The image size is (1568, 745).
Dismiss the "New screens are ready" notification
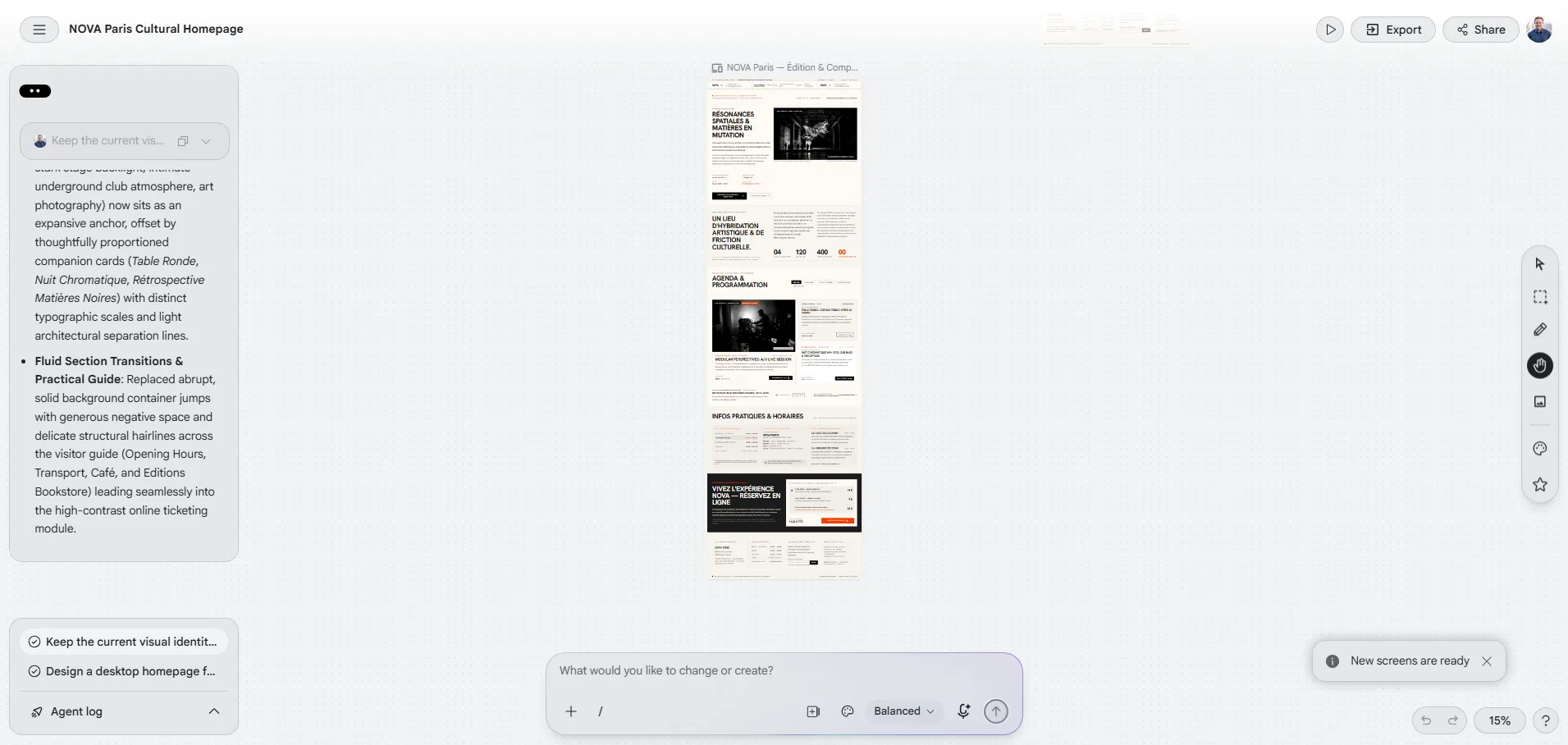click(1487, 661)
